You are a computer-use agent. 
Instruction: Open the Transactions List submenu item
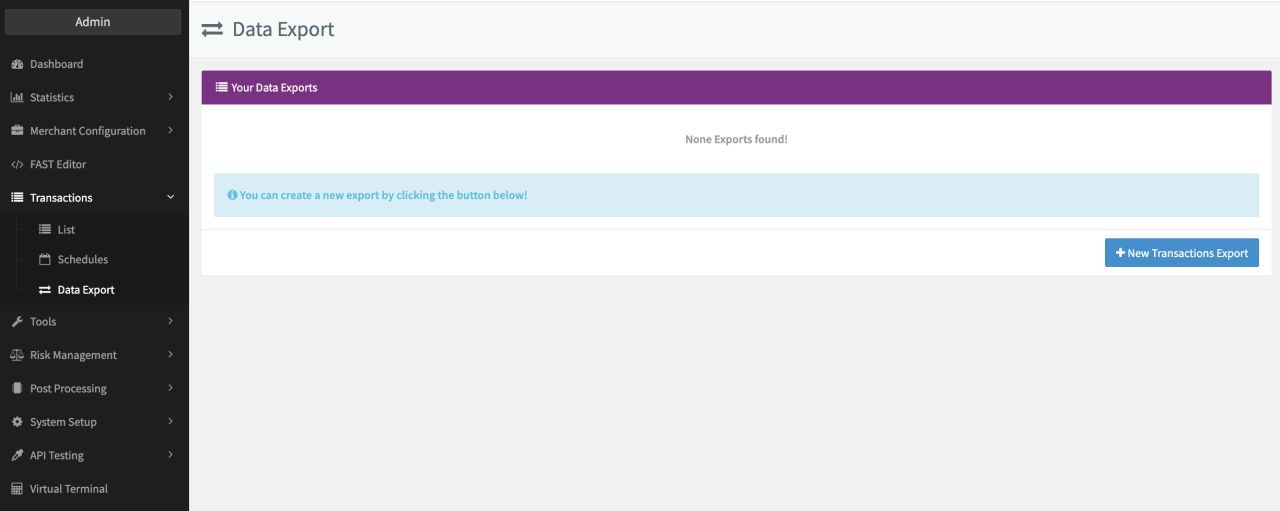66,230
